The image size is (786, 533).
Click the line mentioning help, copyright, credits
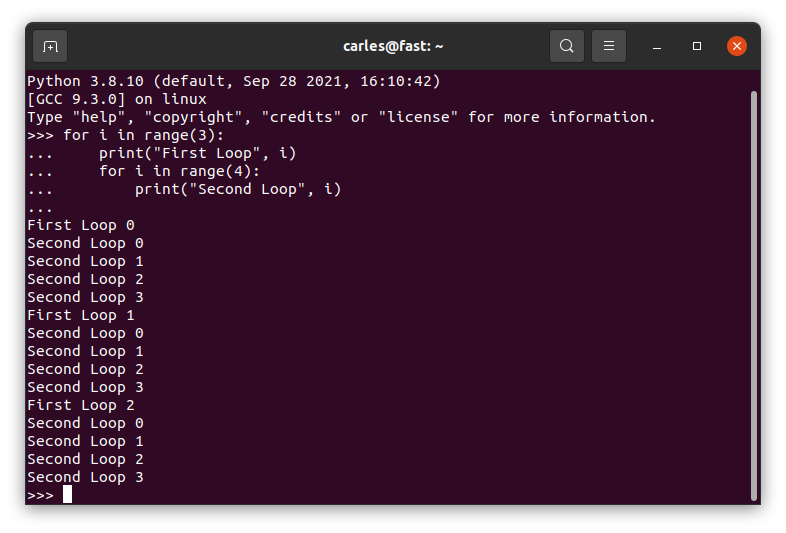click(341, 117)
